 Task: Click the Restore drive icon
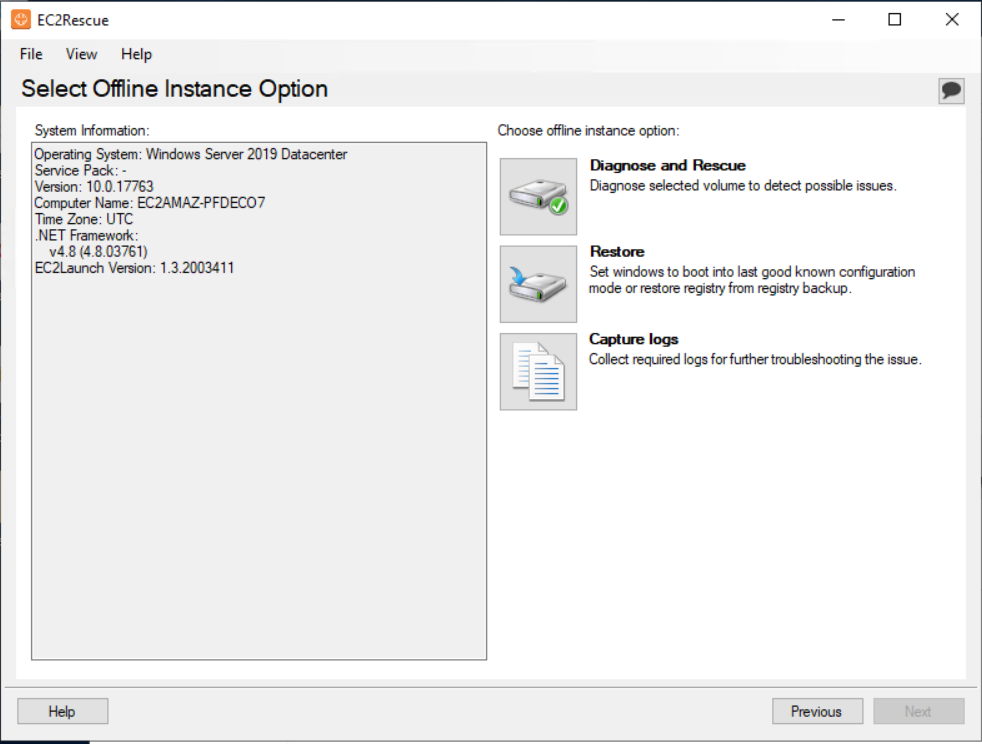pos(538,284)
